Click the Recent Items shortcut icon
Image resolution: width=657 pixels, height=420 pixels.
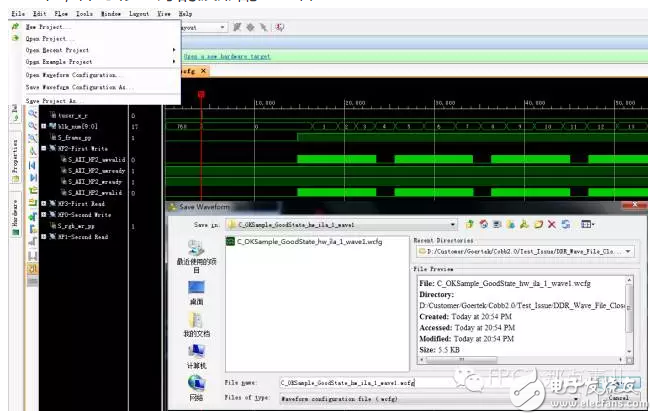pyautogui.click(x=196, y=249)
